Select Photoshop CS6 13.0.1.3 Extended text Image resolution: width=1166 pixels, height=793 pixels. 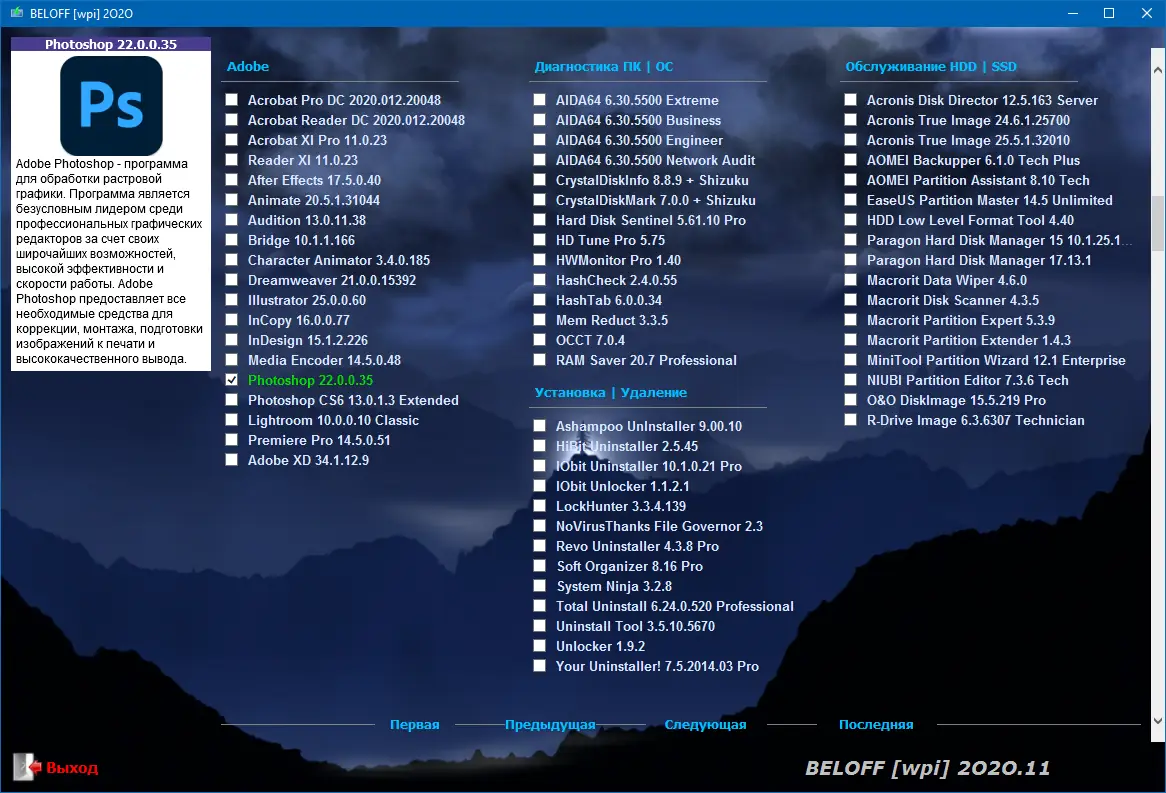[x=353, y=400]
